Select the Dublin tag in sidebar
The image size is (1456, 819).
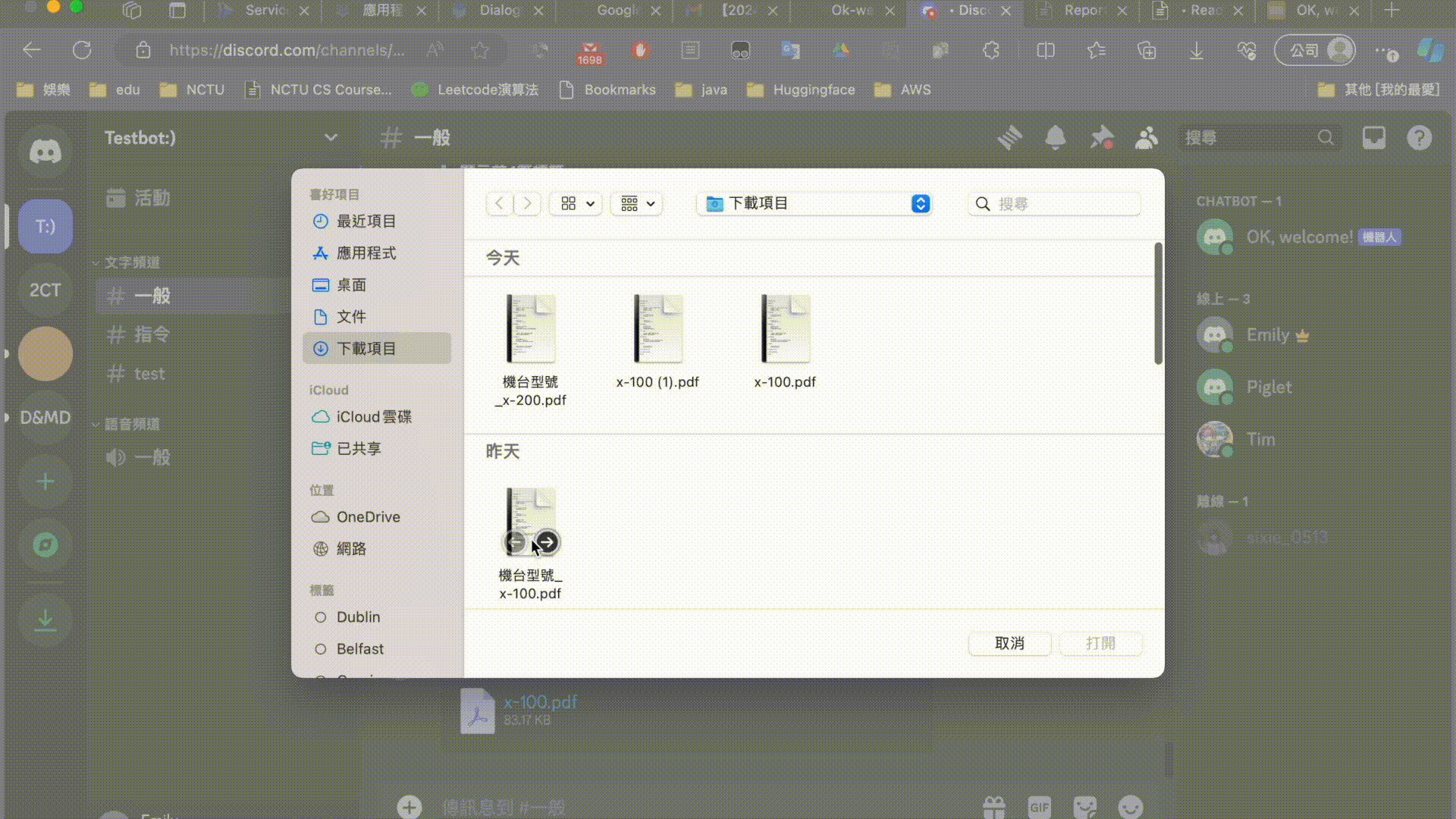[358, 617]
